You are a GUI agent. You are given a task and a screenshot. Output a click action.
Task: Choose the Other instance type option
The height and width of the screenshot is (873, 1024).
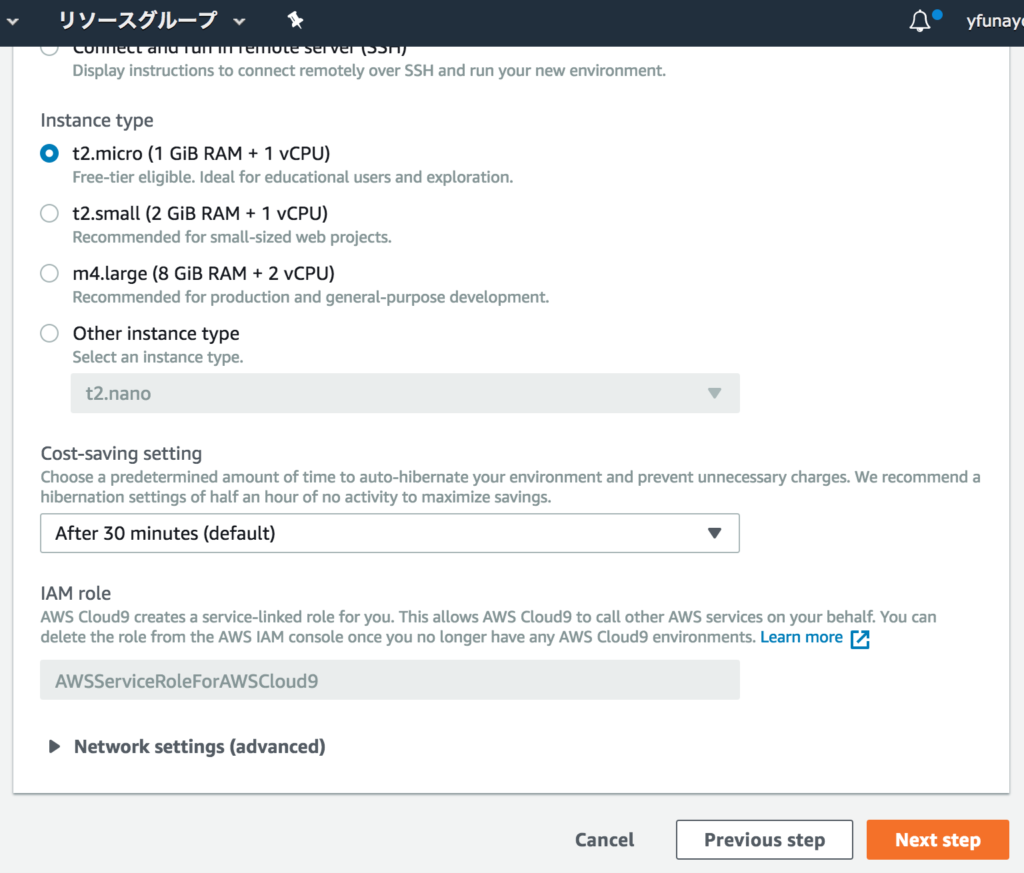click(x=49, y=333)
